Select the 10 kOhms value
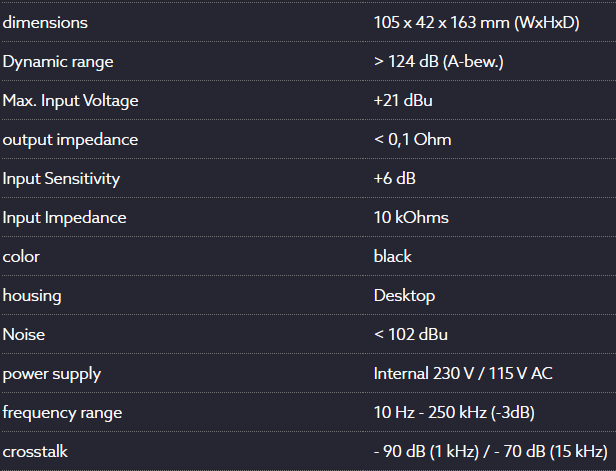Viewport: 616px width, 471px height. pyautogui.click(x=411, y=218)
